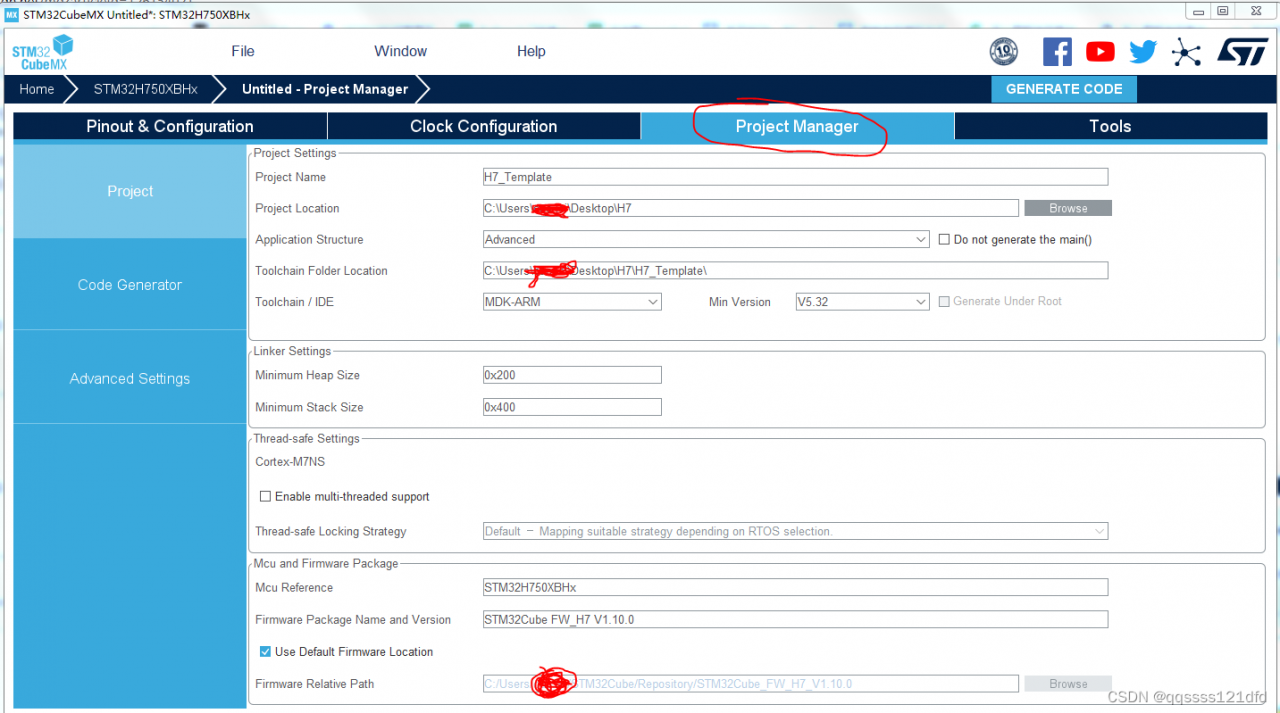
Task: Close the STM32CubeMX window
Action: point(1255,11)
